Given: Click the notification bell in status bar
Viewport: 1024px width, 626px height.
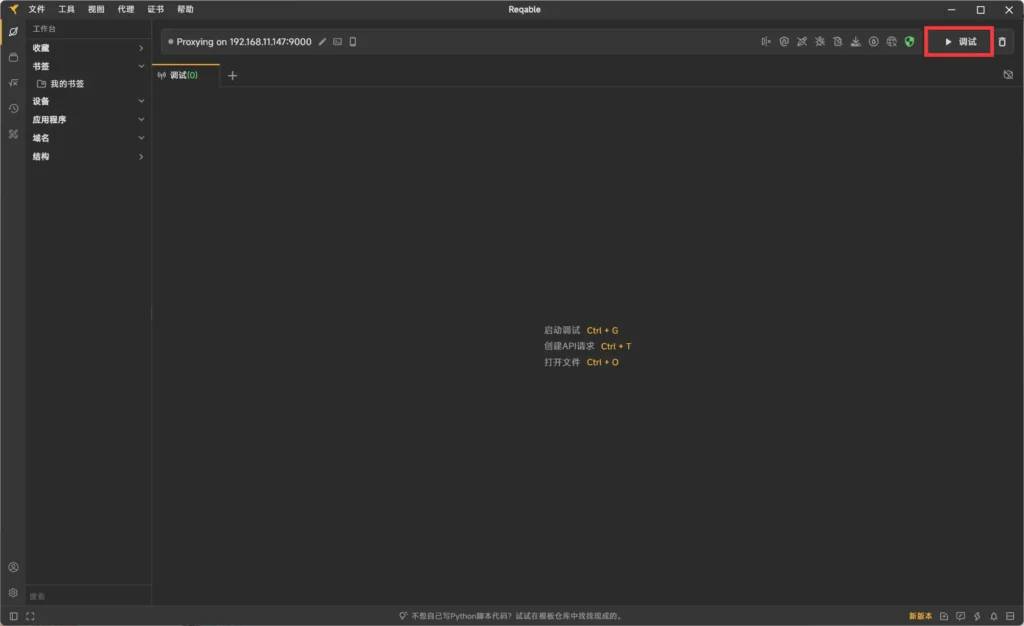Looking at the screenshot, I should pyautogui.click(x=993, y=616).
